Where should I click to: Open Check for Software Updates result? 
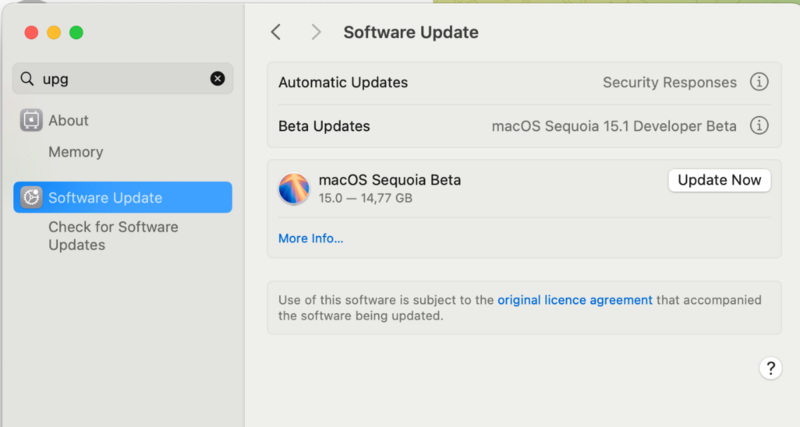pyautogui.click(x=113, y=236)
